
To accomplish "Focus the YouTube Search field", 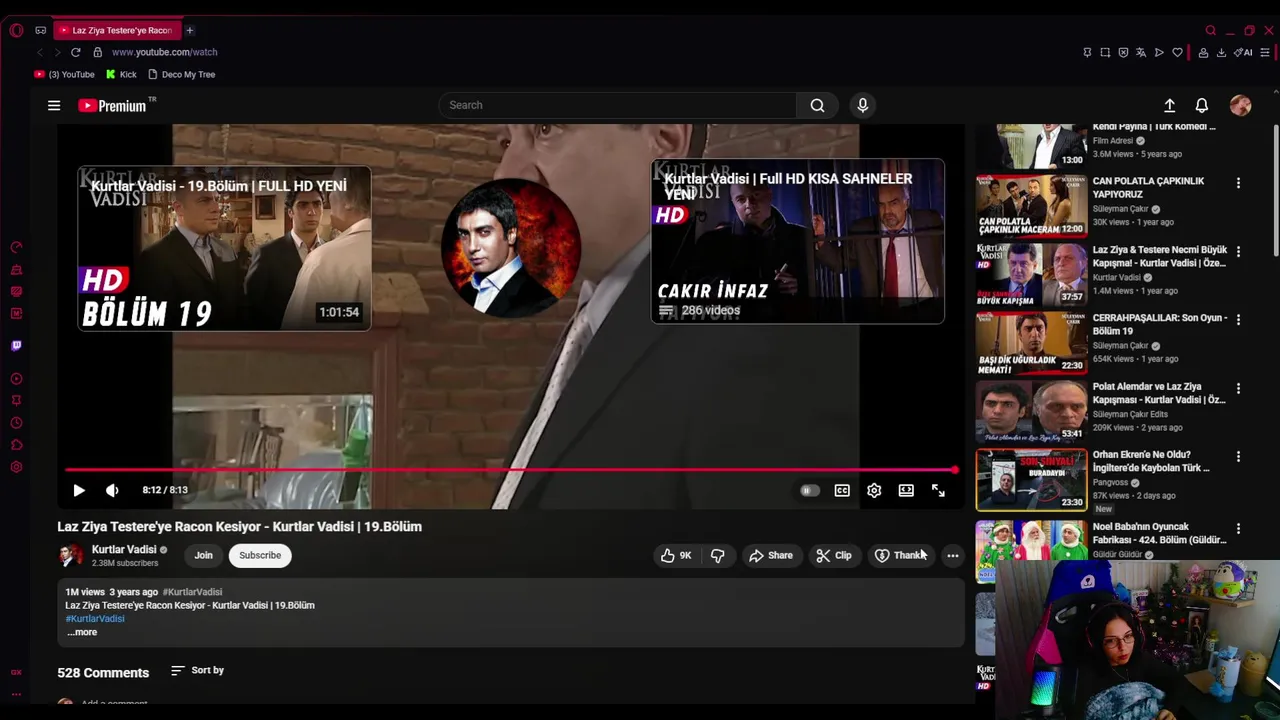I will (x=618, y=105).
